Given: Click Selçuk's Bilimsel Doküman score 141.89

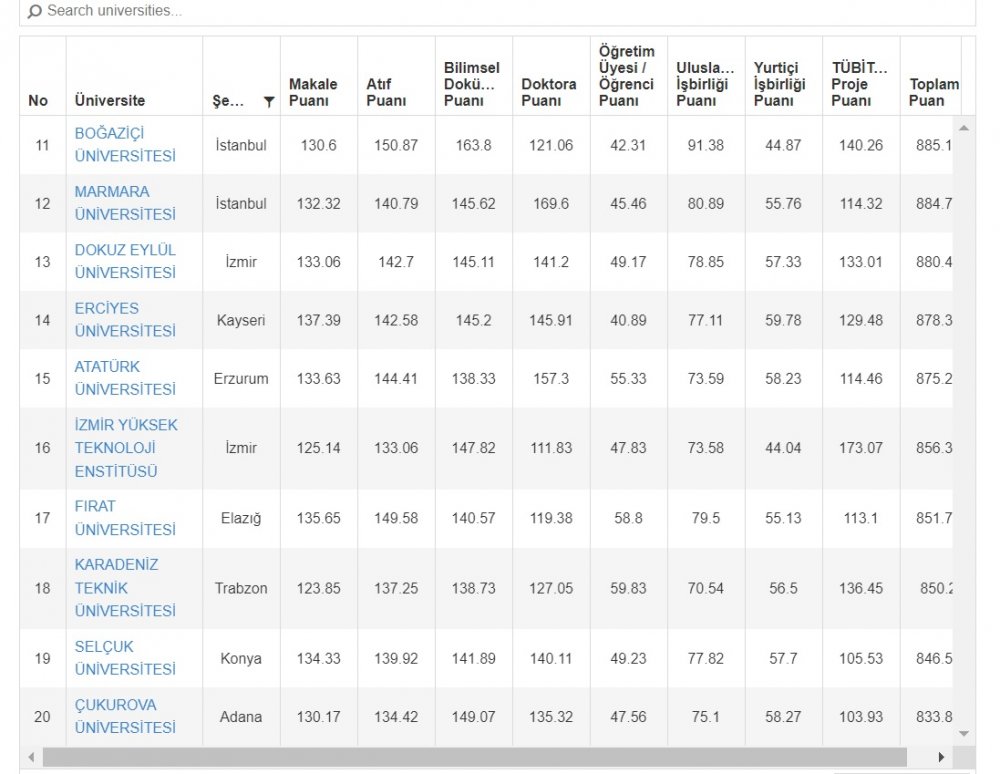Looking at the screenshot, I should pos(473,659).
